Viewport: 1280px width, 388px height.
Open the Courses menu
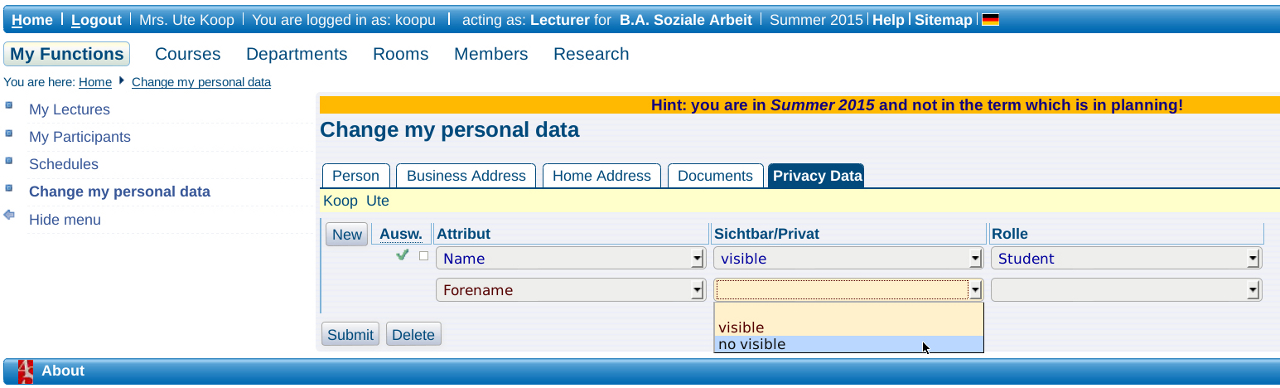click(x=188, y=54)
